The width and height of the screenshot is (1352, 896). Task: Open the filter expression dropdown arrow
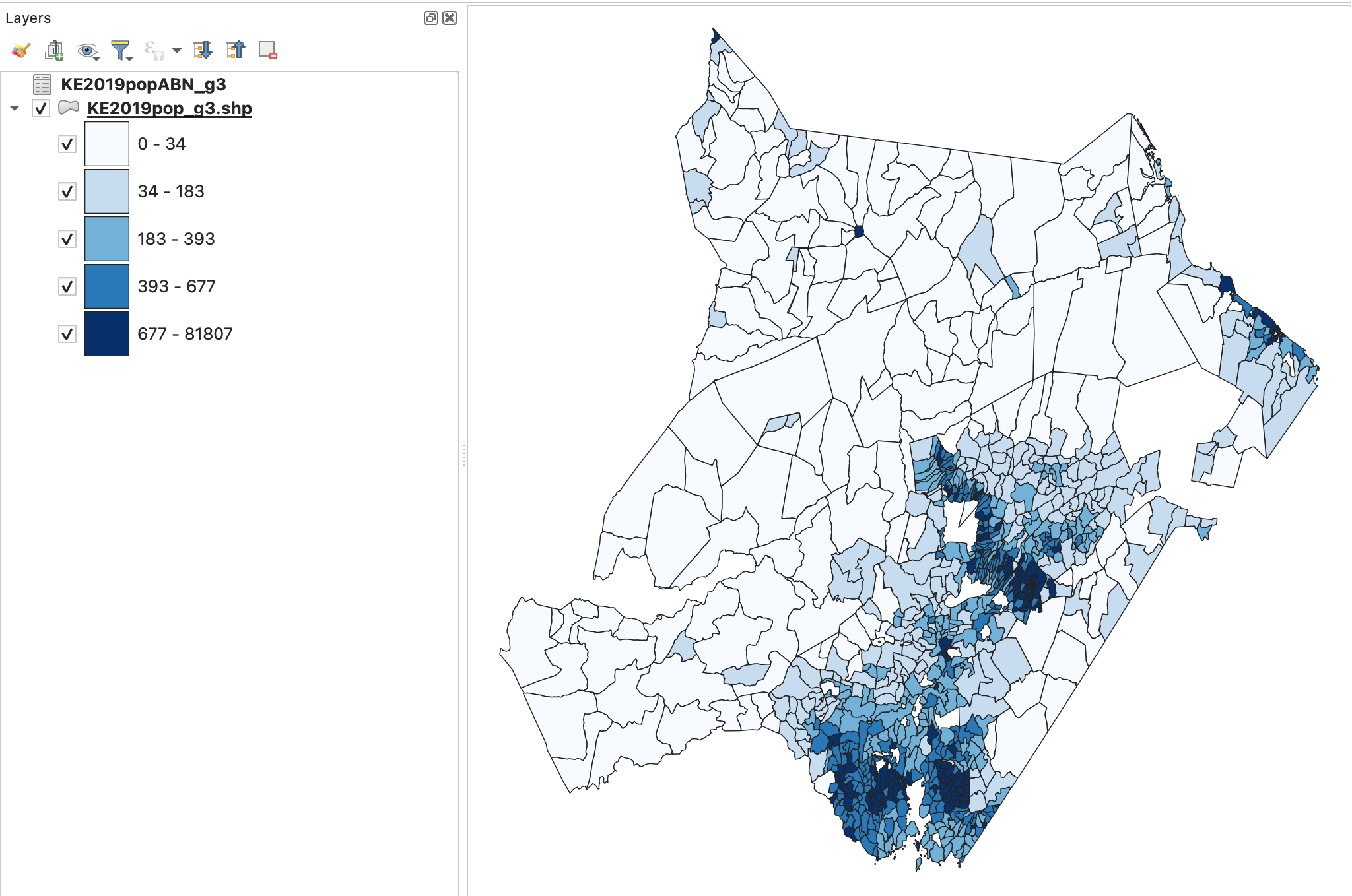point(176,51)
